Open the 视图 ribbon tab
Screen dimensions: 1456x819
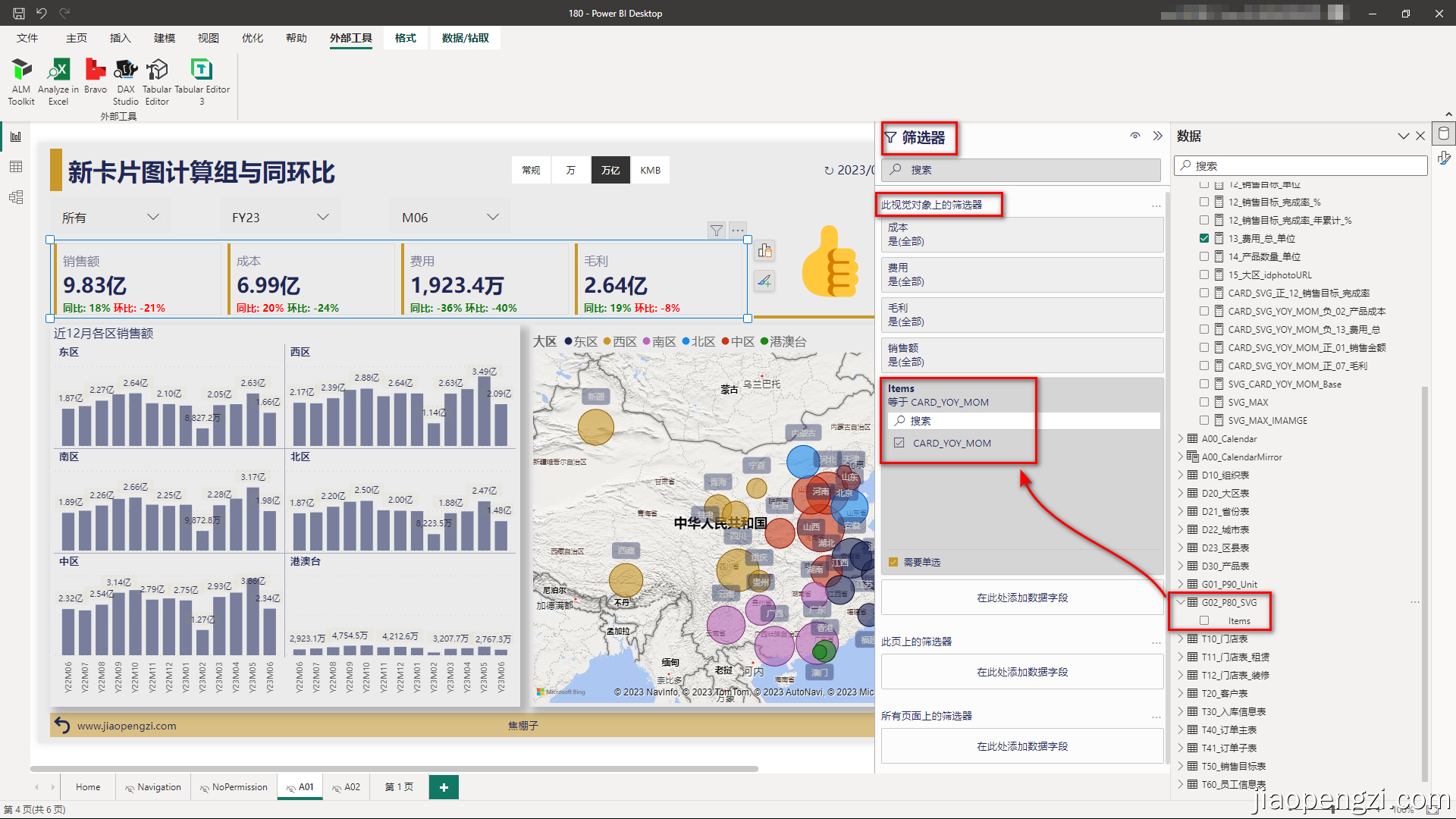click(x=207, y=38)
